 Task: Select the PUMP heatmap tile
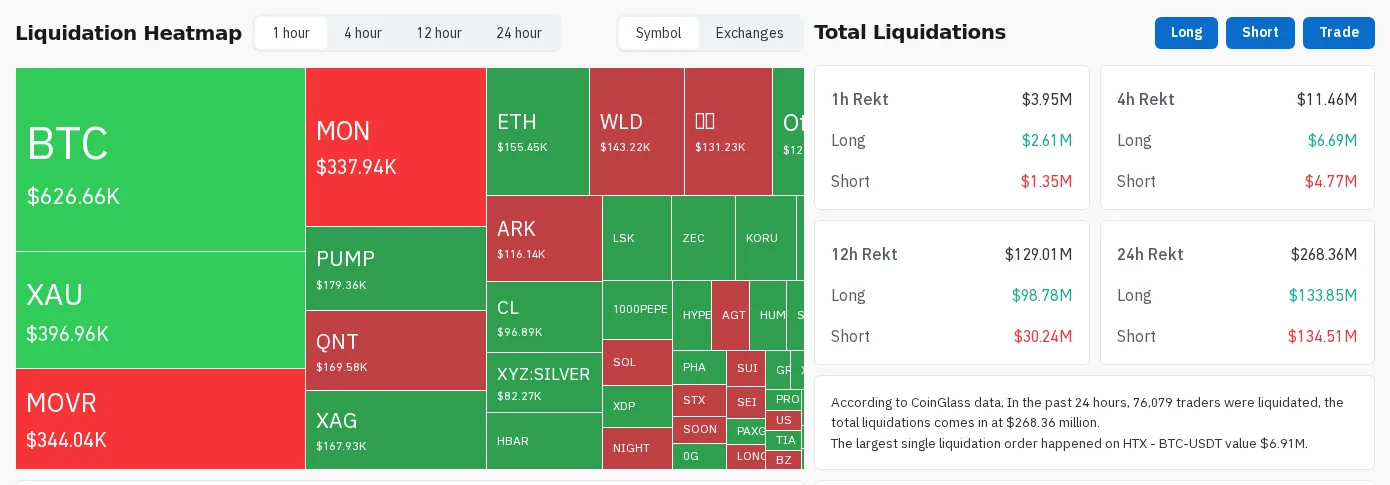click(x=396, y=269)
